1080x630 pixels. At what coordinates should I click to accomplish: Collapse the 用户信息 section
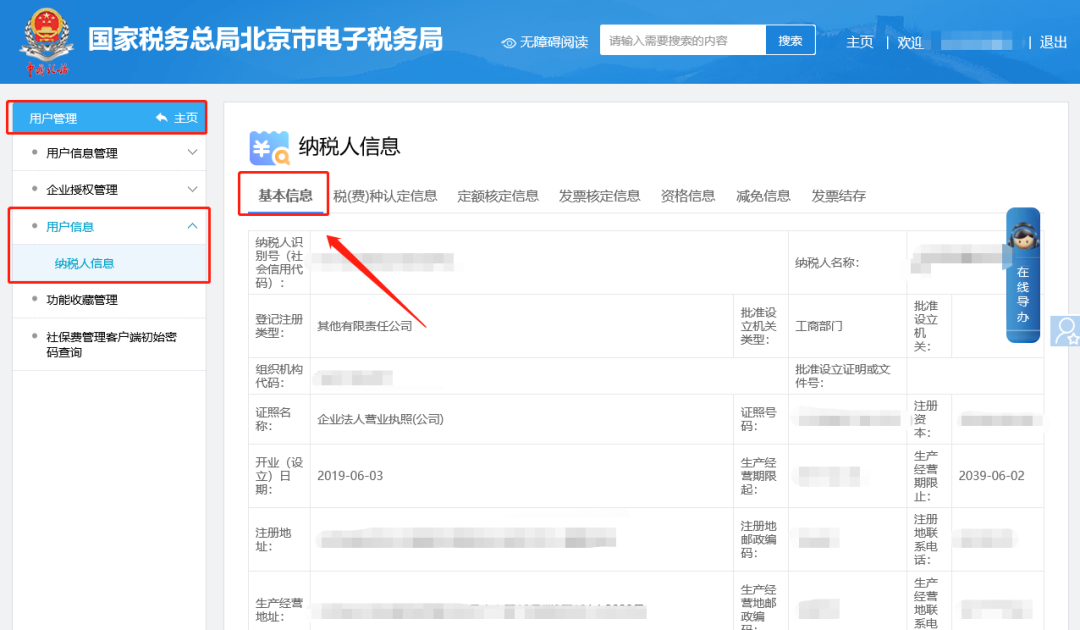pyautogui.click(x=192, y=227)
